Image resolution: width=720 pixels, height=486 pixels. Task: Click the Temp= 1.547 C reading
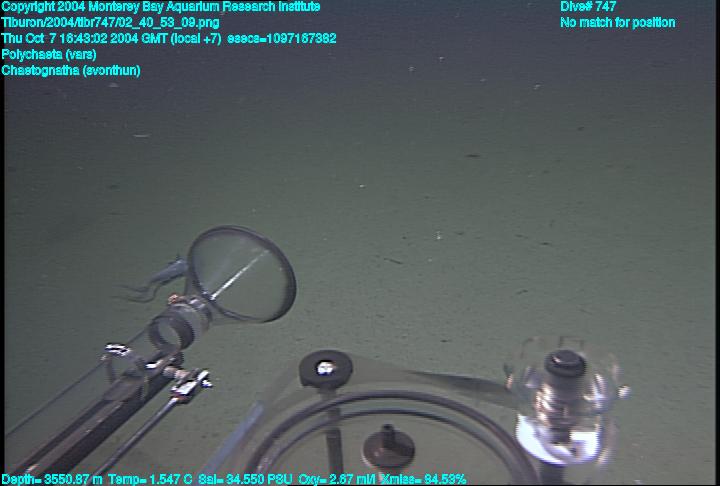pyautogui.click(x=150, y=480)
